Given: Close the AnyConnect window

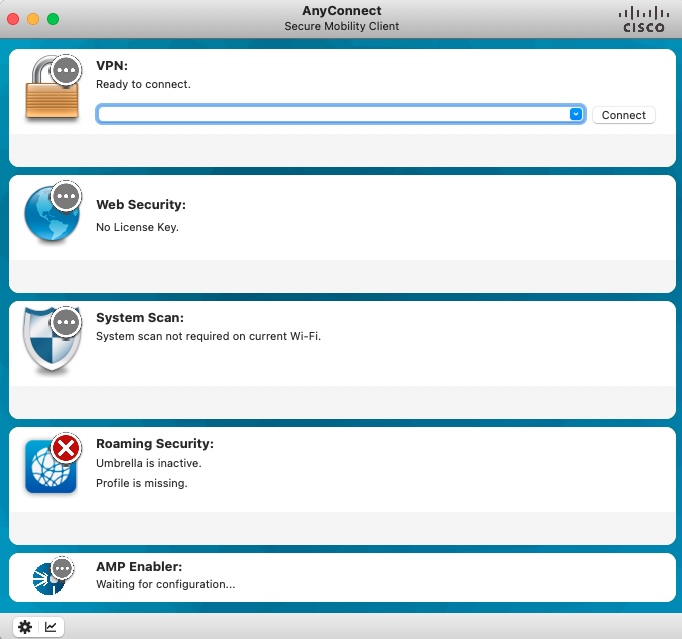Looking at the screenshot, I should tap(13, 19).
